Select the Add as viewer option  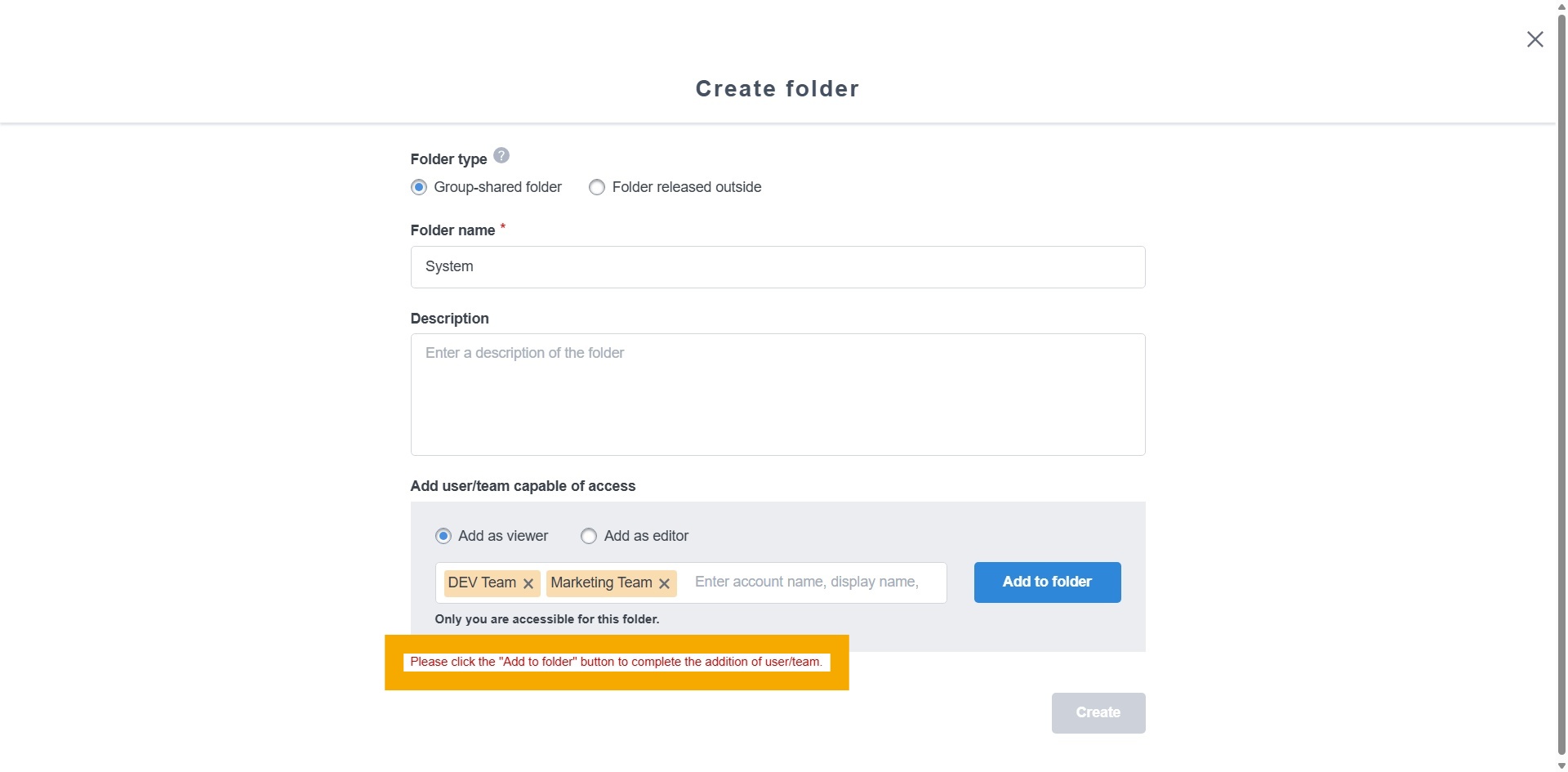click(443, 536)
